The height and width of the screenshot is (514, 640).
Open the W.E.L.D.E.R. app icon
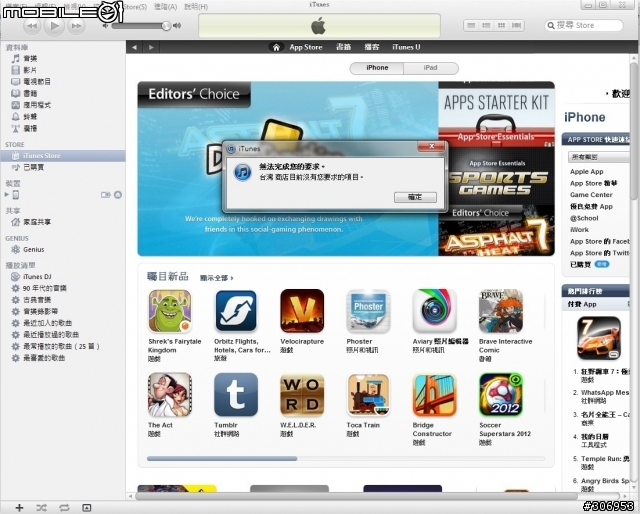[302, 395]
